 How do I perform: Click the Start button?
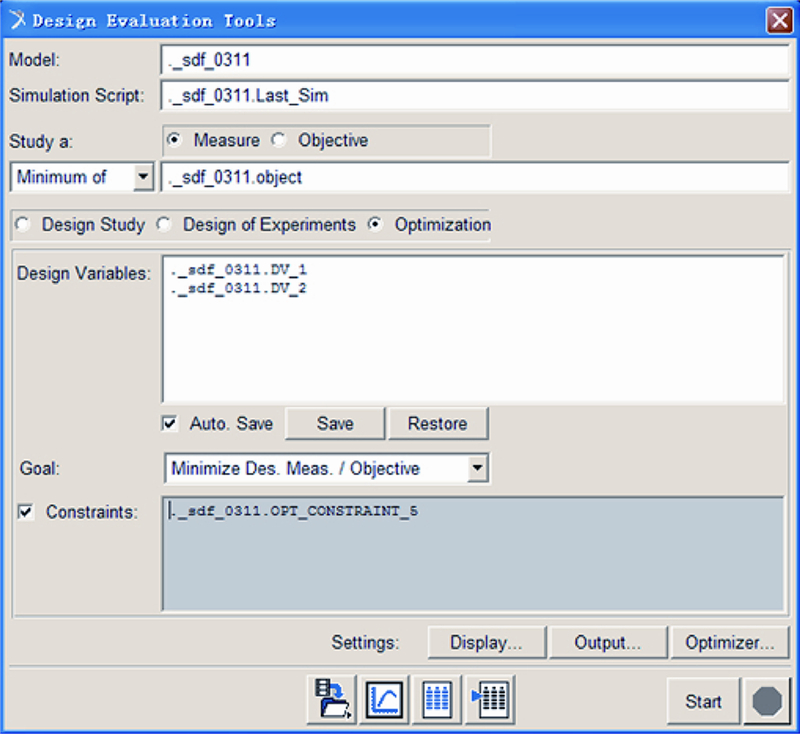point(703,701)
